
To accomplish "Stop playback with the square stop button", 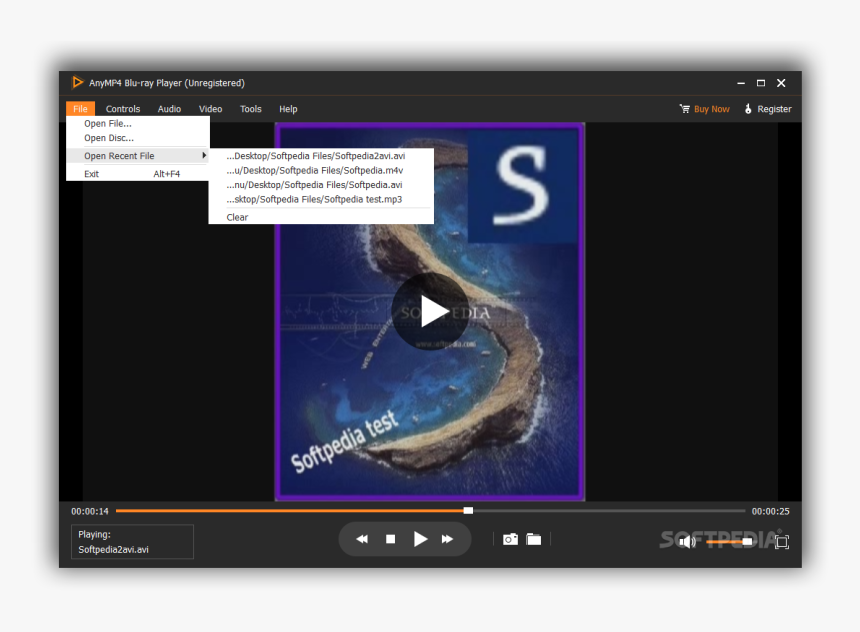I will pos(391,538).
